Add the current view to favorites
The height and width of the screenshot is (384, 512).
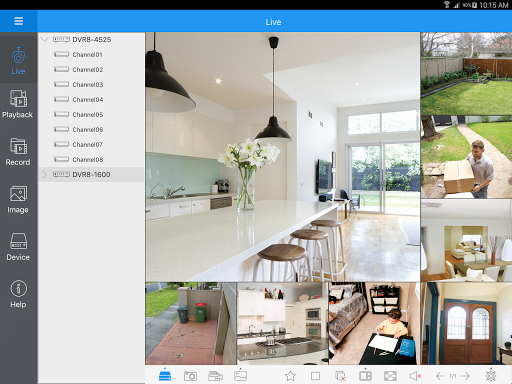coord(290,376)
